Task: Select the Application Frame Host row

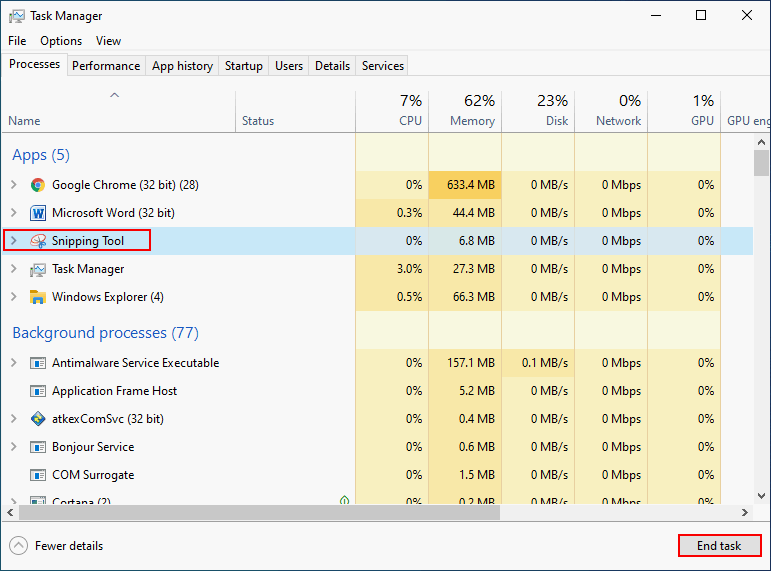Action: [x=377, y=391]
